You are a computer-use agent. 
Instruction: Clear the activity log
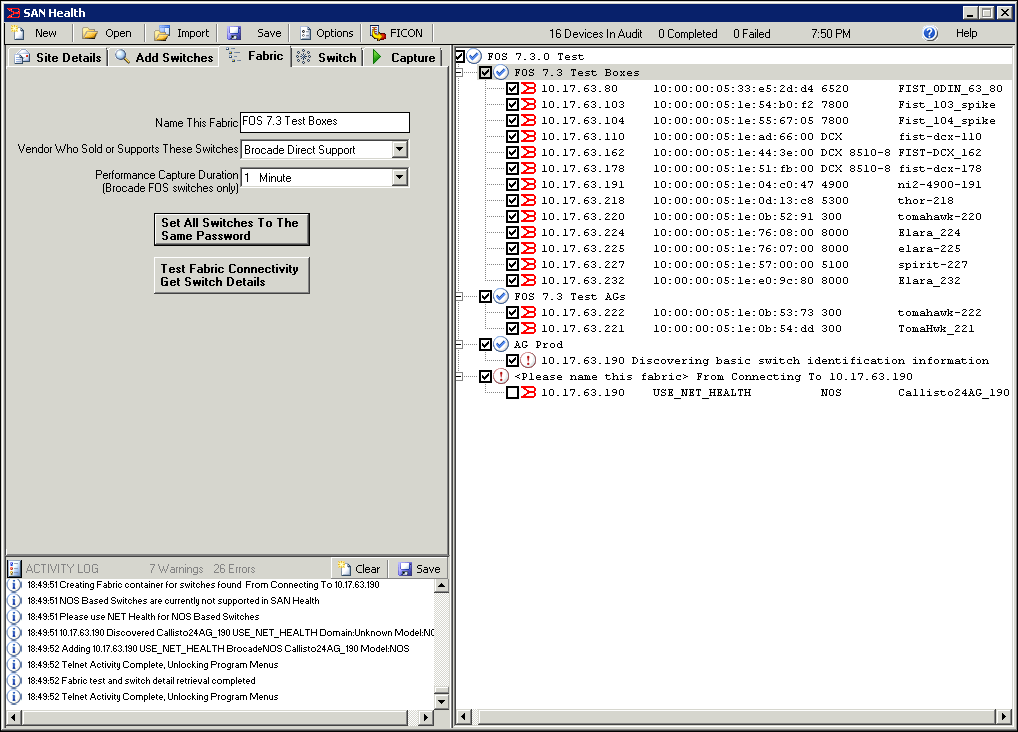pos(360,569)
